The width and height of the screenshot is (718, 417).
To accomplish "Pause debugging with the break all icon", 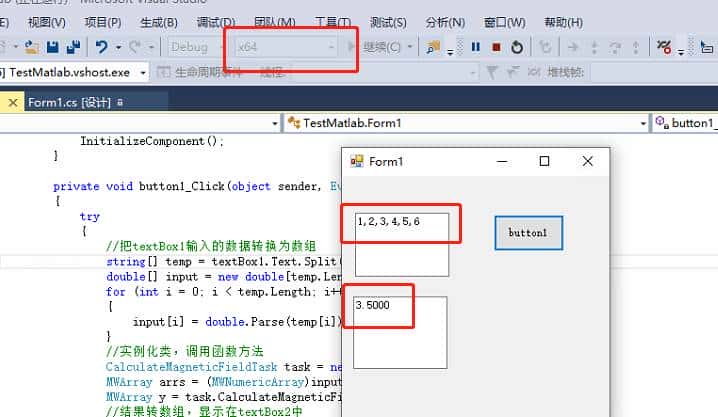I will [476, 47].
